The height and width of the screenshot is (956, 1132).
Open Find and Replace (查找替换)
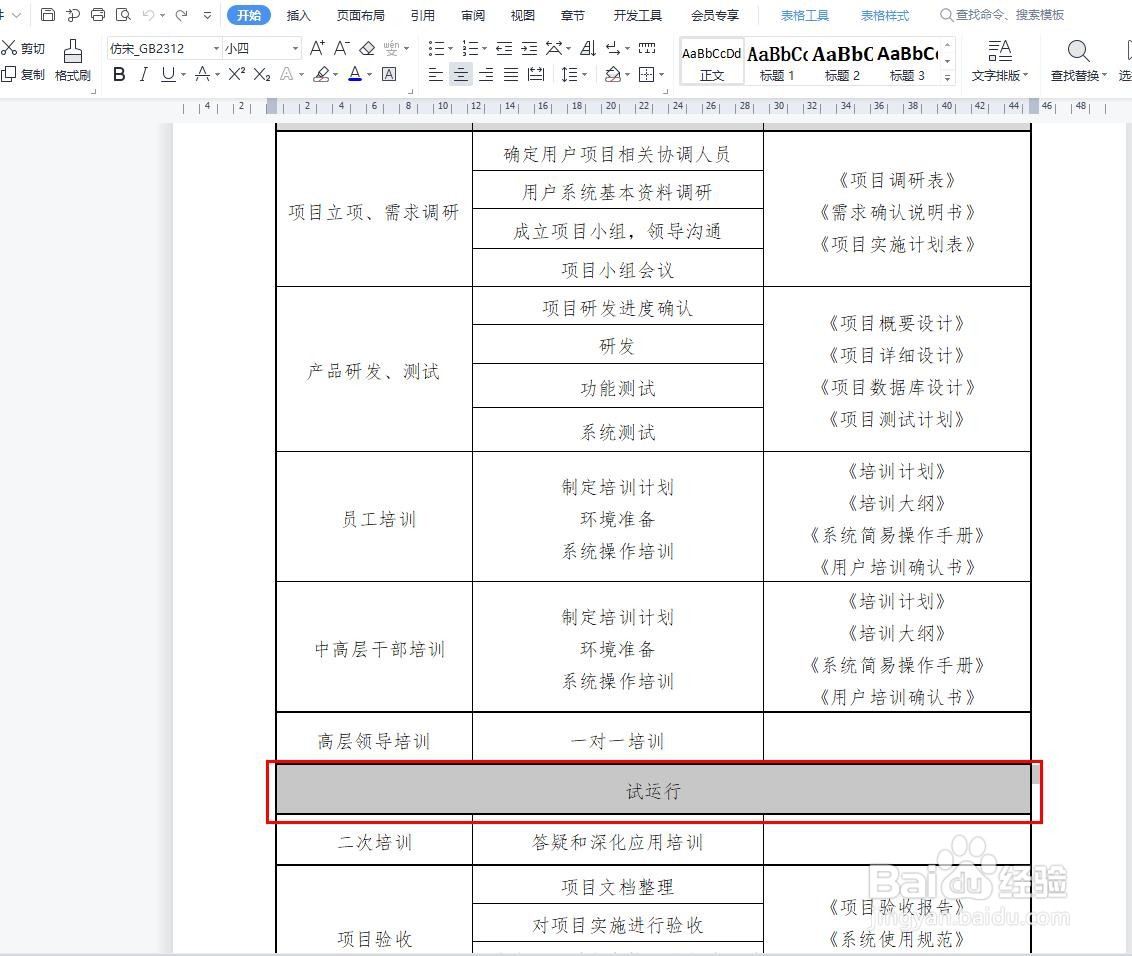coord(1078,62)
